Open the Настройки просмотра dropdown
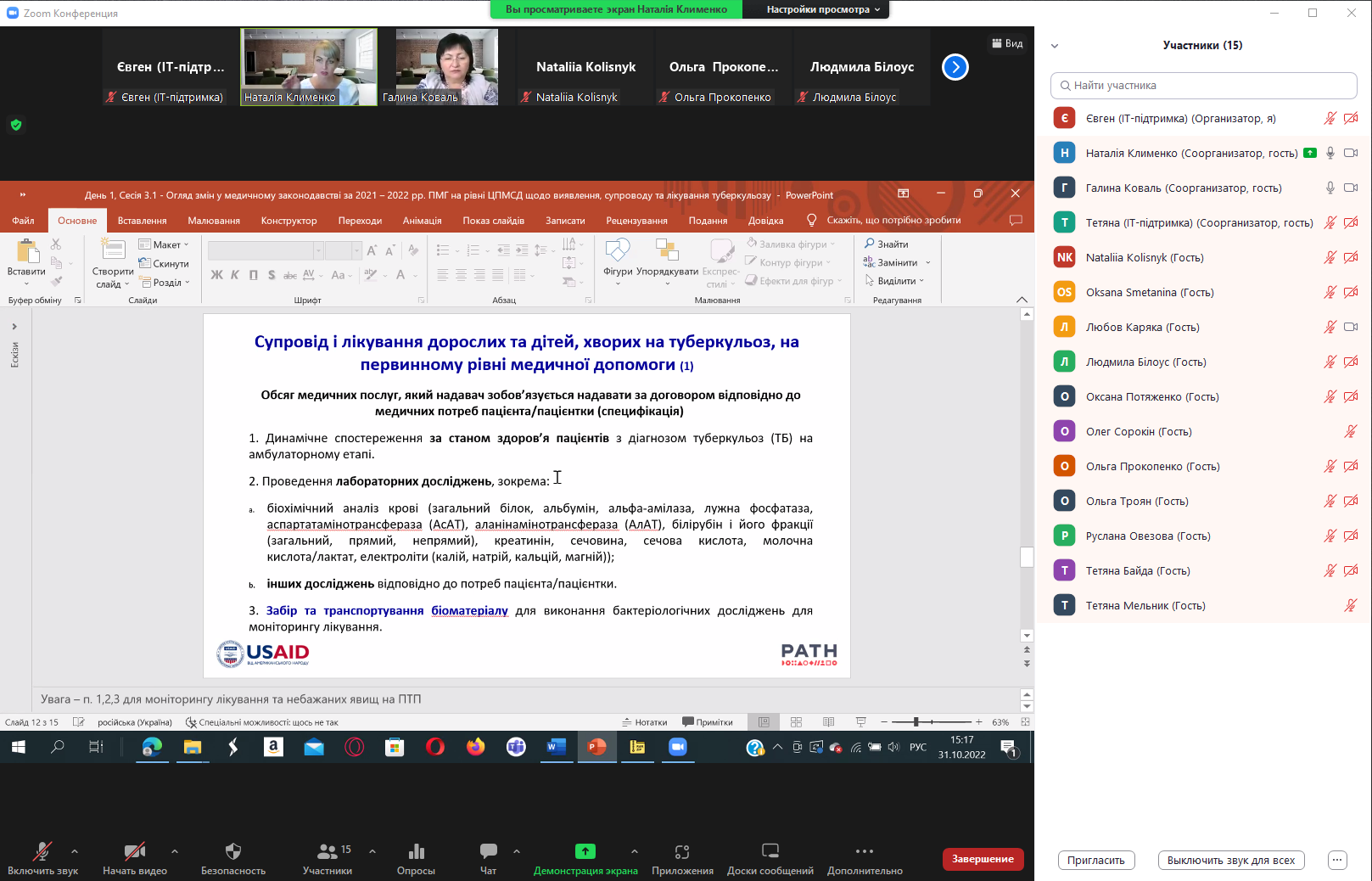 coord(822,9)
